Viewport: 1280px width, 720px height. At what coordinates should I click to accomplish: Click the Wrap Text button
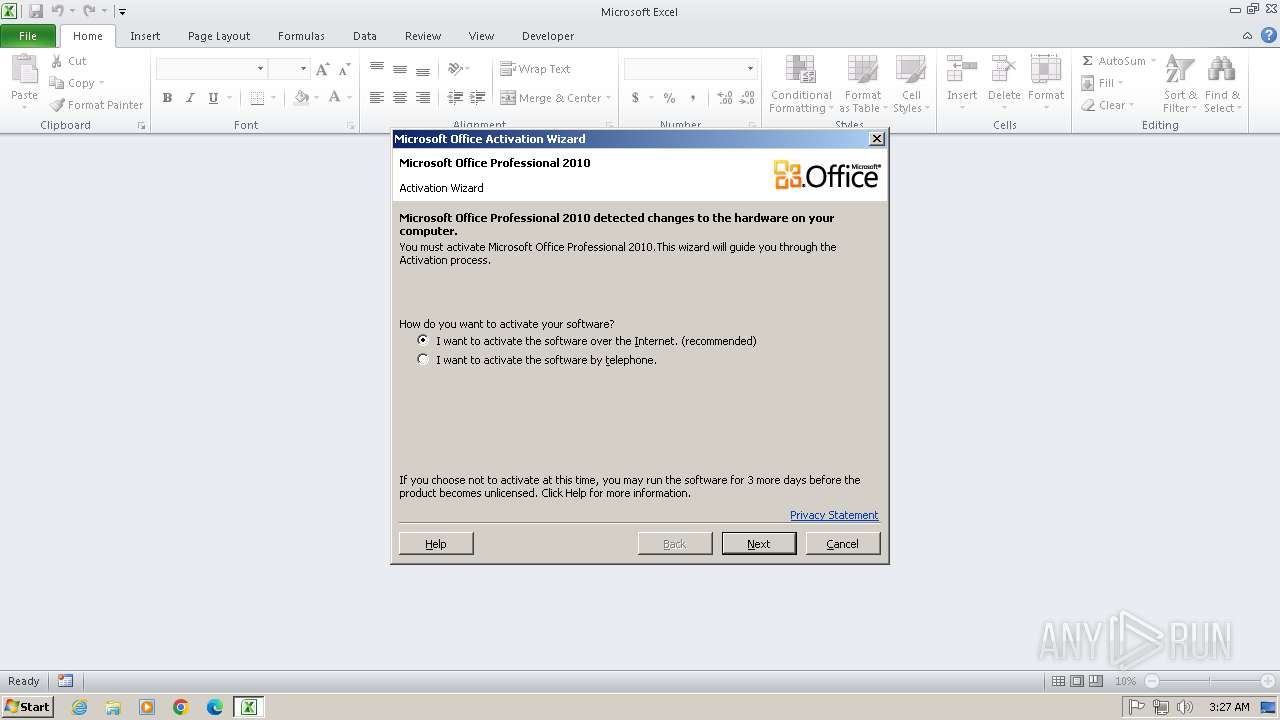536,69
